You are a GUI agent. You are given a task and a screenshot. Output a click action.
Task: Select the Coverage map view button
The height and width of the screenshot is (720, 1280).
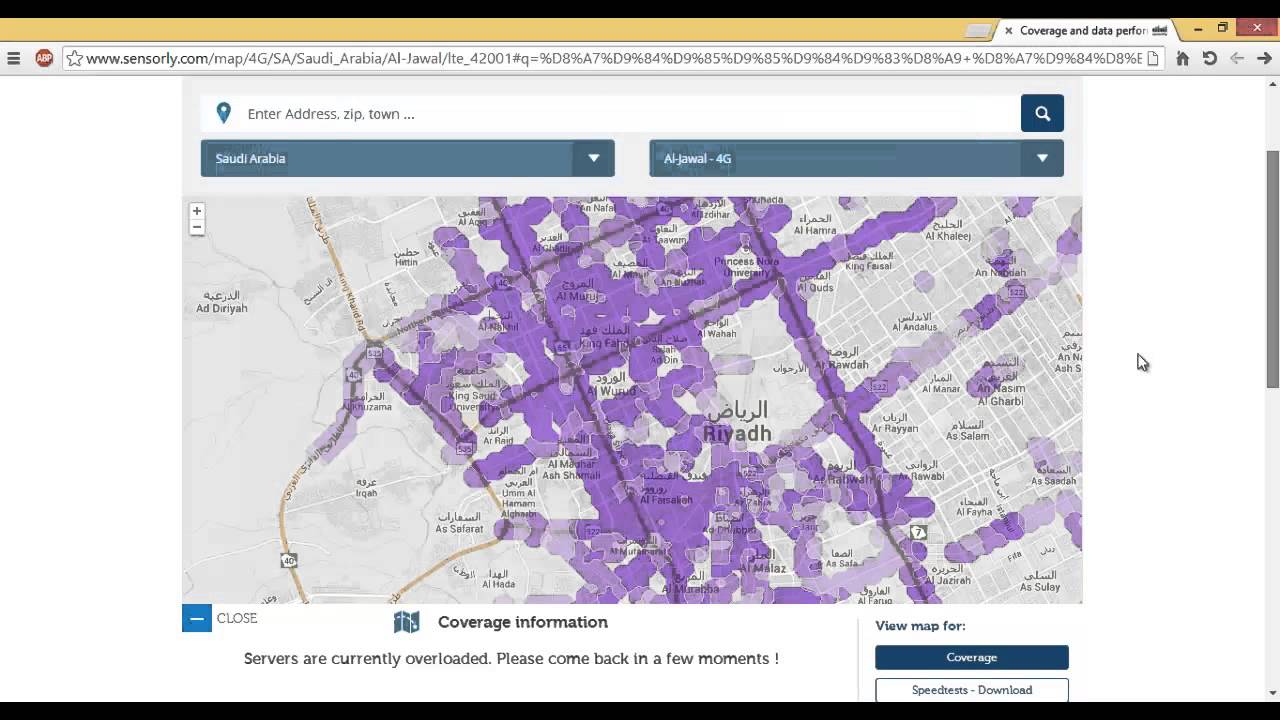click(971, 657)
